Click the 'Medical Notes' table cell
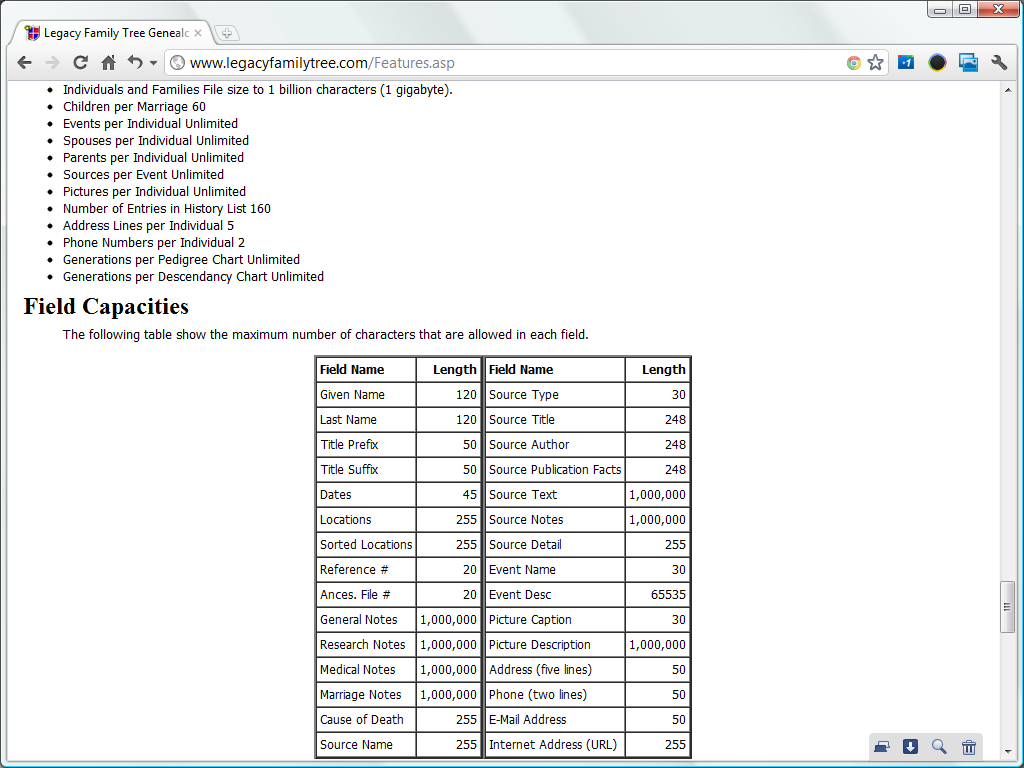Viewport: 1024px width, 768px height. click(x=366, y=669)
